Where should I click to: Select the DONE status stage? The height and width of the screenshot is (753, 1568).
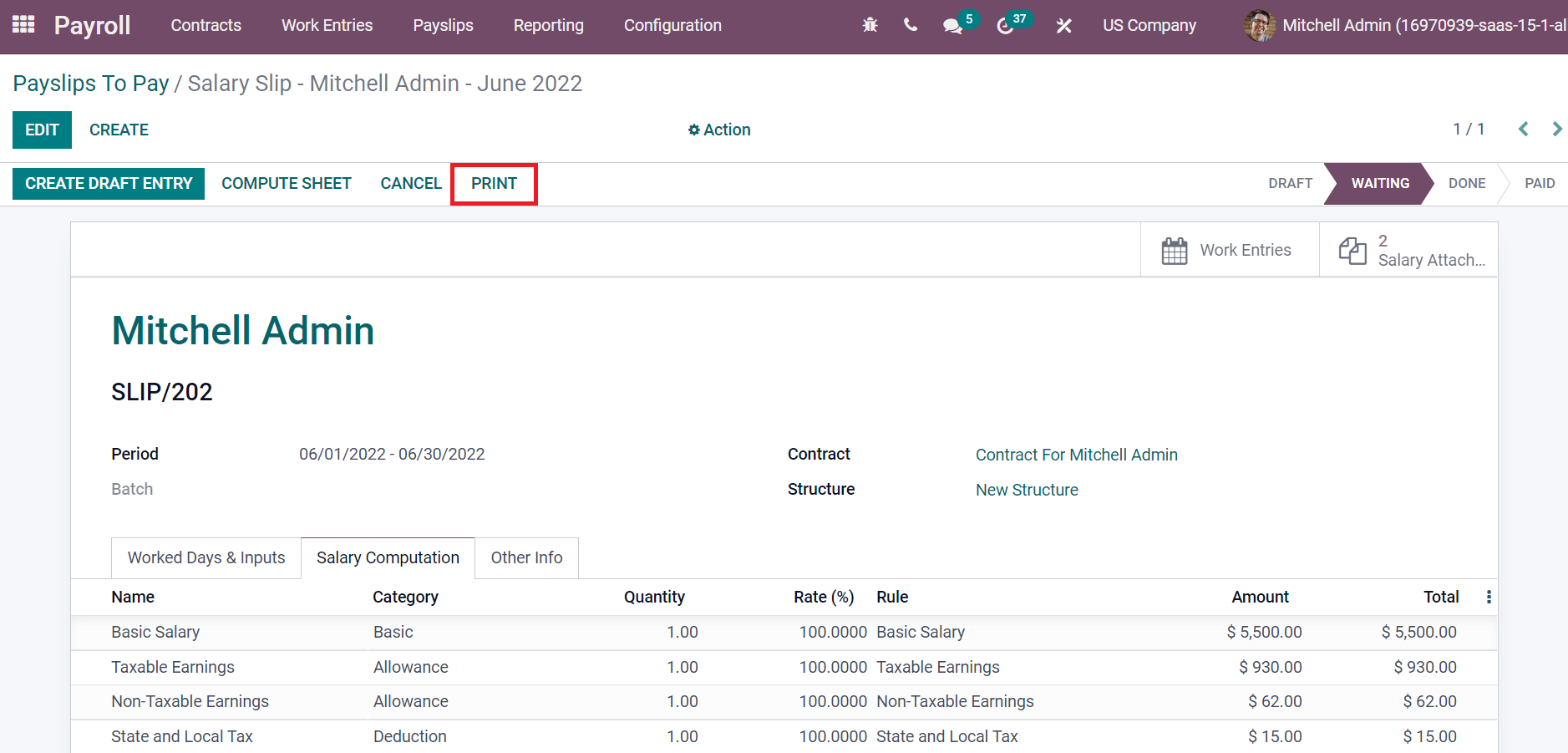[x=1467, y=183]
